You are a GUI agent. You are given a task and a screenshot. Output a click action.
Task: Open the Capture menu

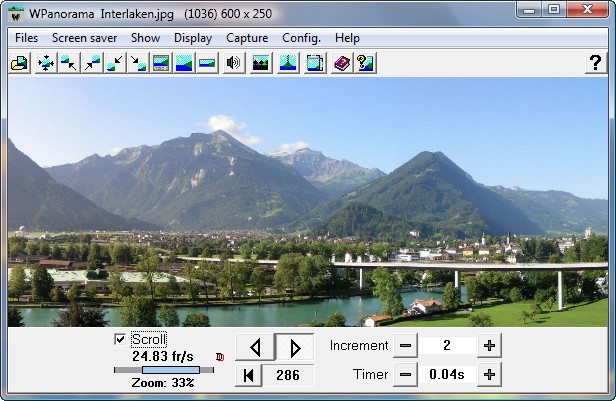247,38
